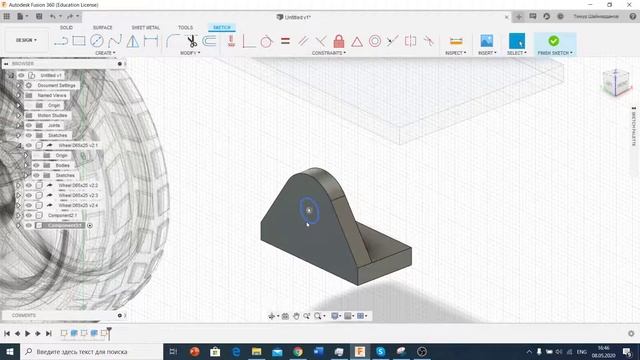Collapse the Wheel D65x25 v2:1 node
Screen dimensions: 640x360
point(18,145)
